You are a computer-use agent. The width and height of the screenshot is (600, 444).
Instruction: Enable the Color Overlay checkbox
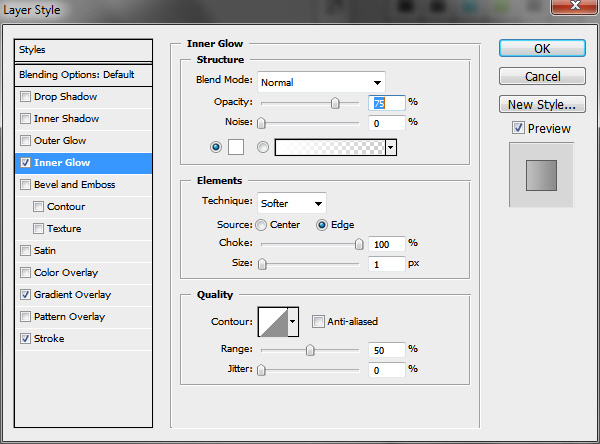coord(25,273)
